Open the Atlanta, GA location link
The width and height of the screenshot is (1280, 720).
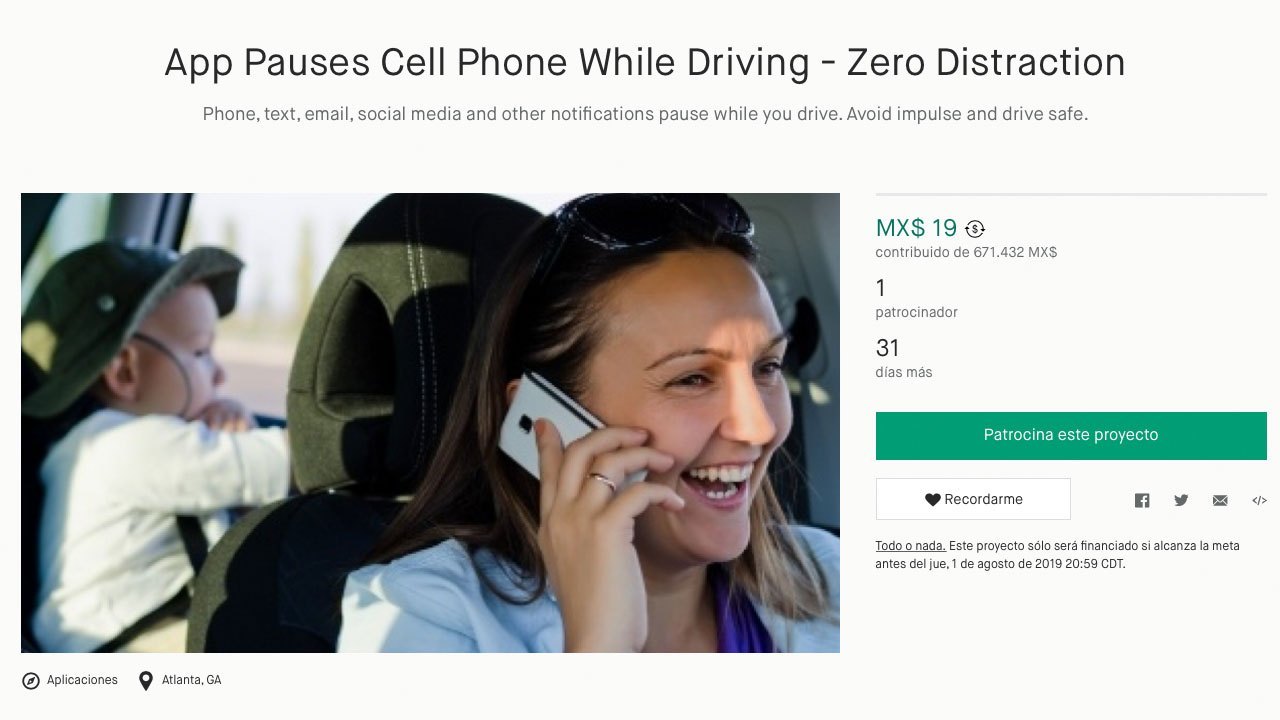192,680
